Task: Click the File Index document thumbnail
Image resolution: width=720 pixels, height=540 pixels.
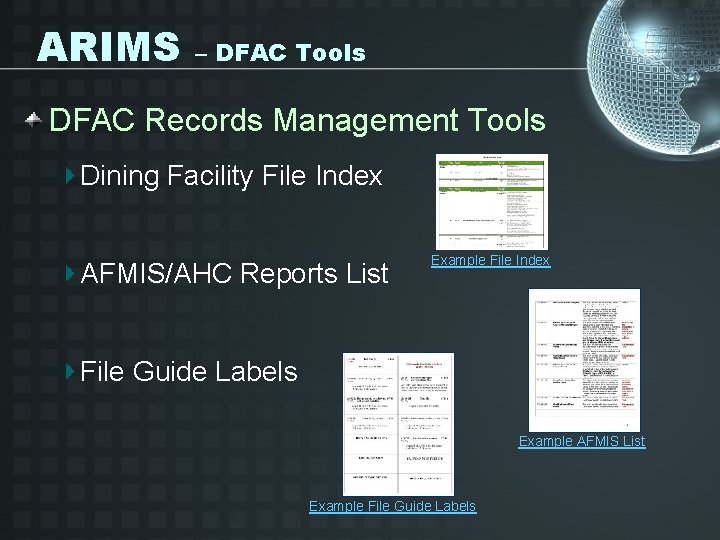Action: 492,202
